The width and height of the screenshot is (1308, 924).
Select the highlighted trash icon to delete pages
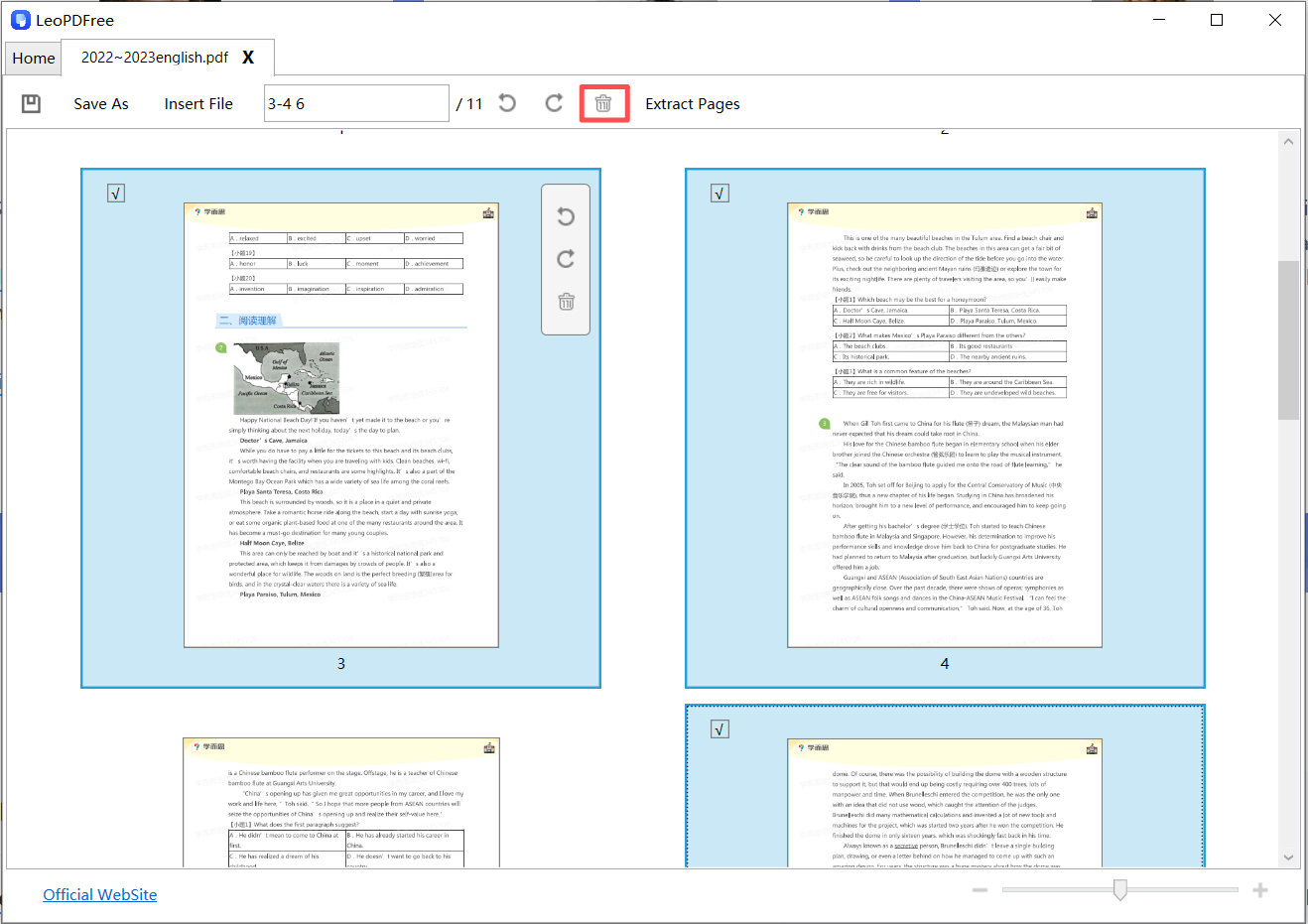click(604, 103)
